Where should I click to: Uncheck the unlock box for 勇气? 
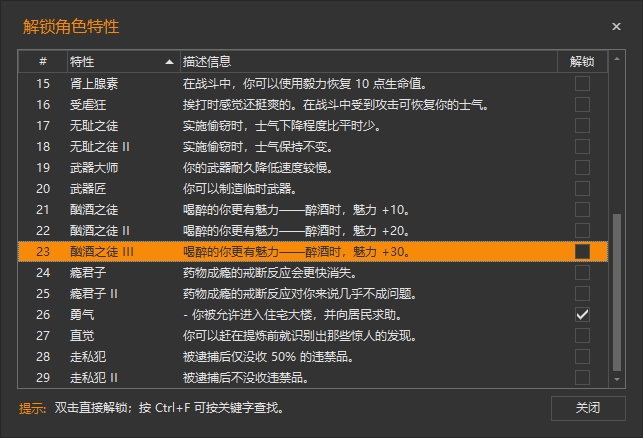coord(582,315)
